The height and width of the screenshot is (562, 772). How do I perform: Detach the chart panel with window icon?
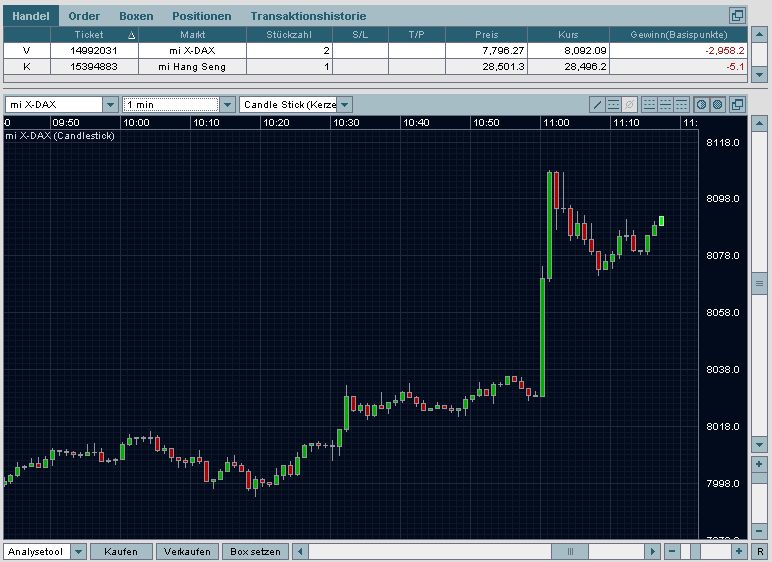738,104
